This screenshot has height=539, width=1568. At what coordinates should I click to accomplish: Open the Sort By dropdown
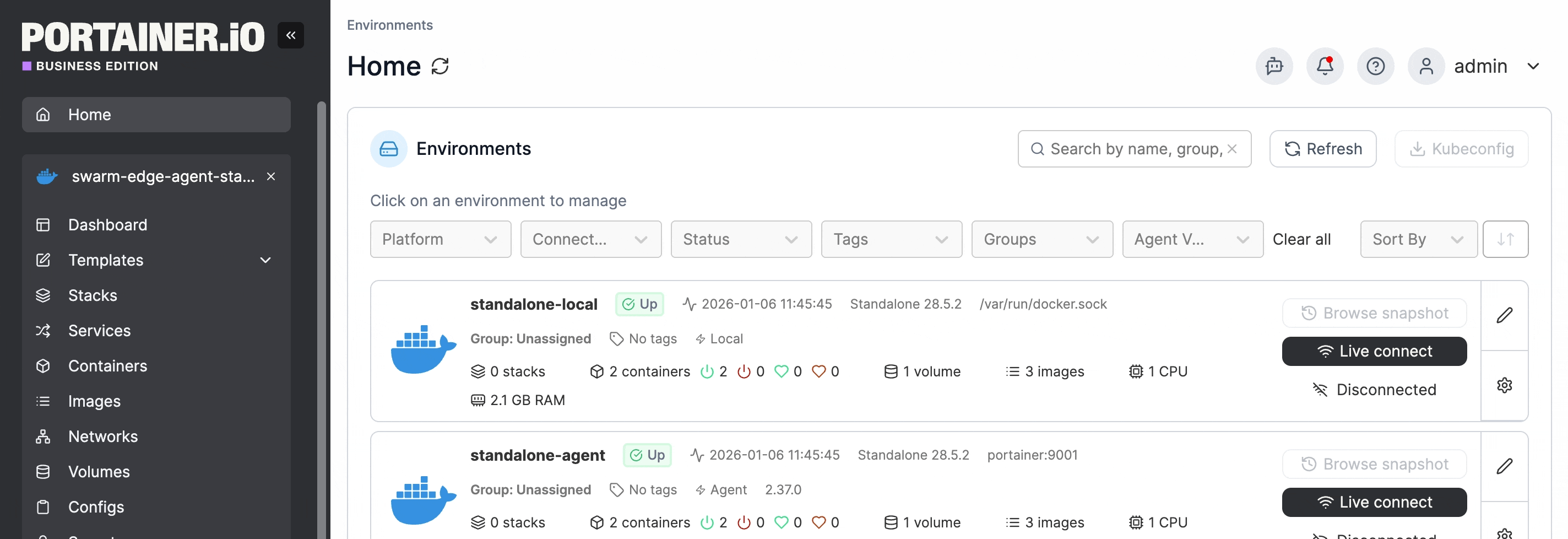tap(1418, 239)
